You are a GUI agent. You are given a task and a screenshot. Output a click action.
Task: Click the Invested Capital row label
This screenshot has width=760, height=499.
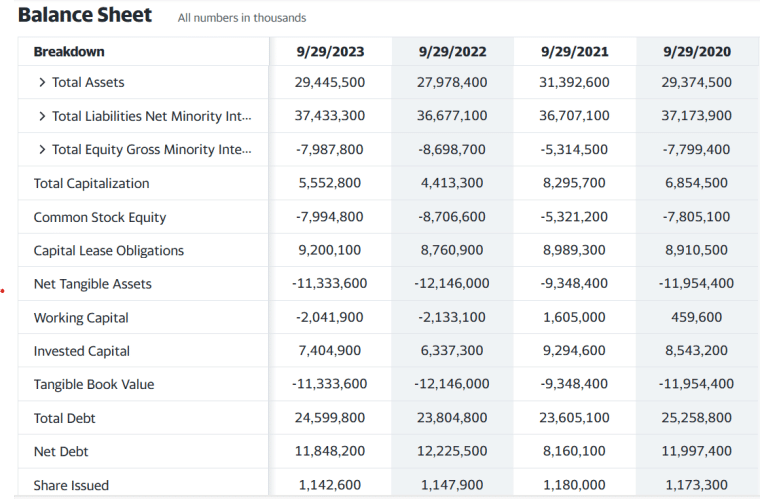81,351
